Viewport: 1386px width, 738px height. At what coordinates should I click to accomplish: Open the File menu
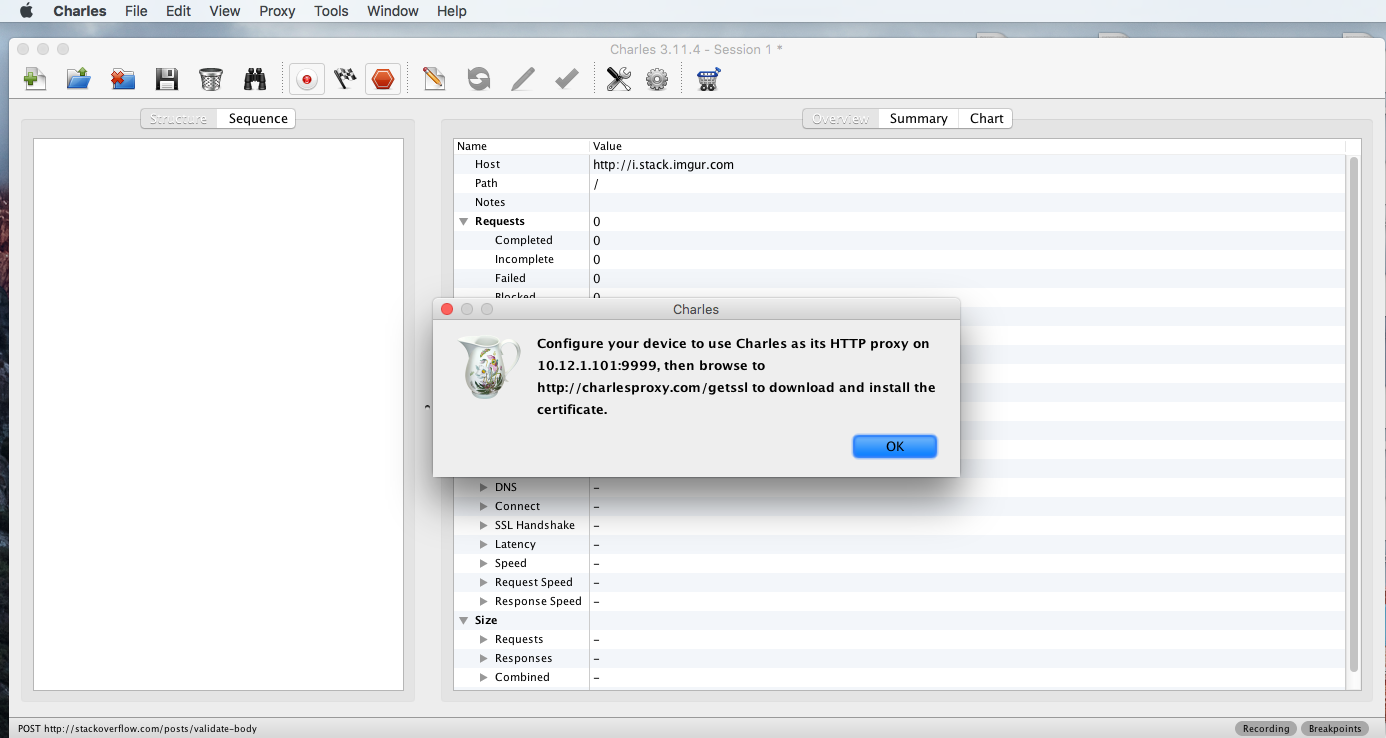coord(136,11)
